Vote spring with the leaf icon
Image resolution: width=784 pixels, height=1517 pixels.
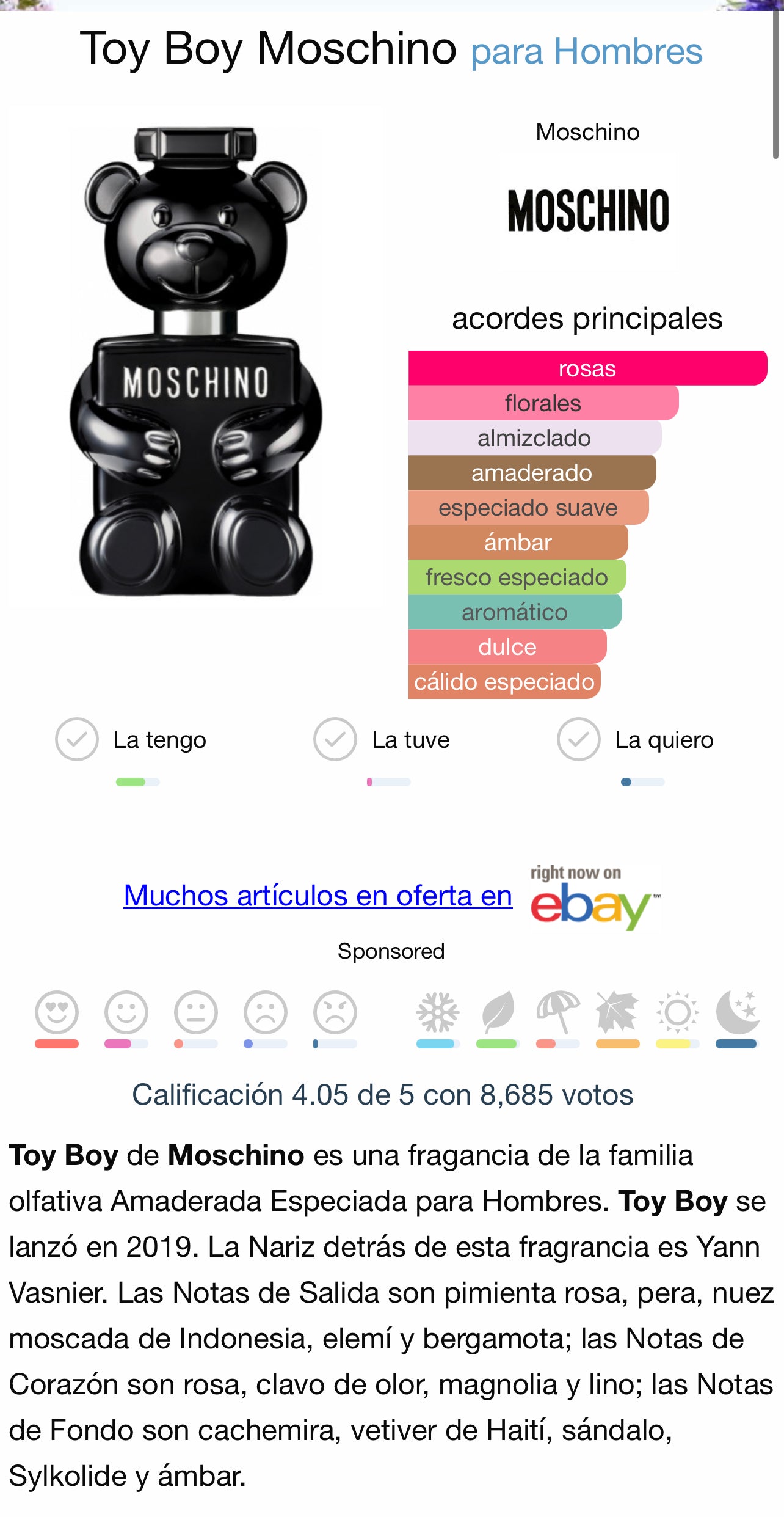tap(498, 1012)
